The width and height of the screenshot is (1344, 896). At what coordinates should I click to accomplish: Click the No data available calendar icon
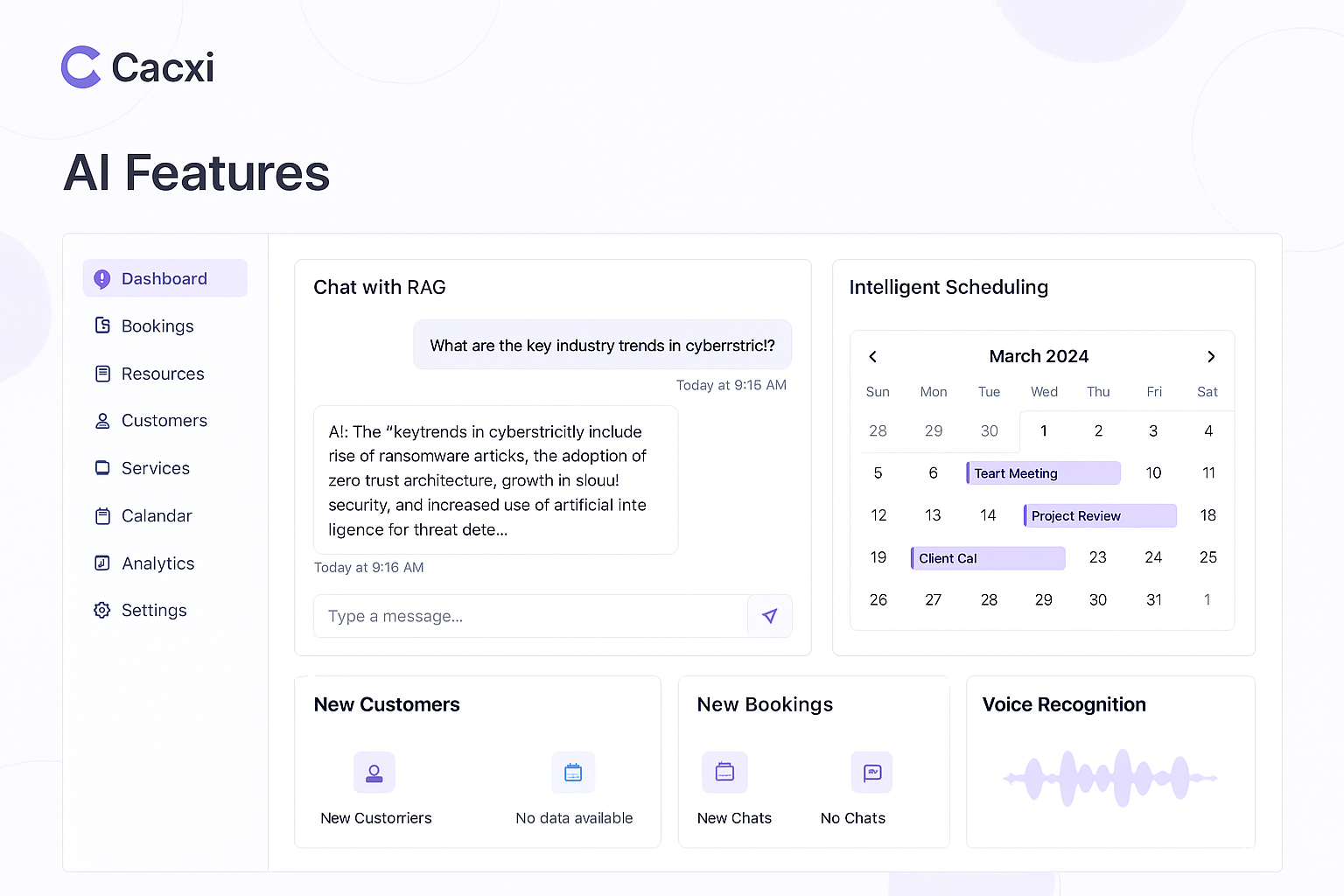[x=573, y=773]
